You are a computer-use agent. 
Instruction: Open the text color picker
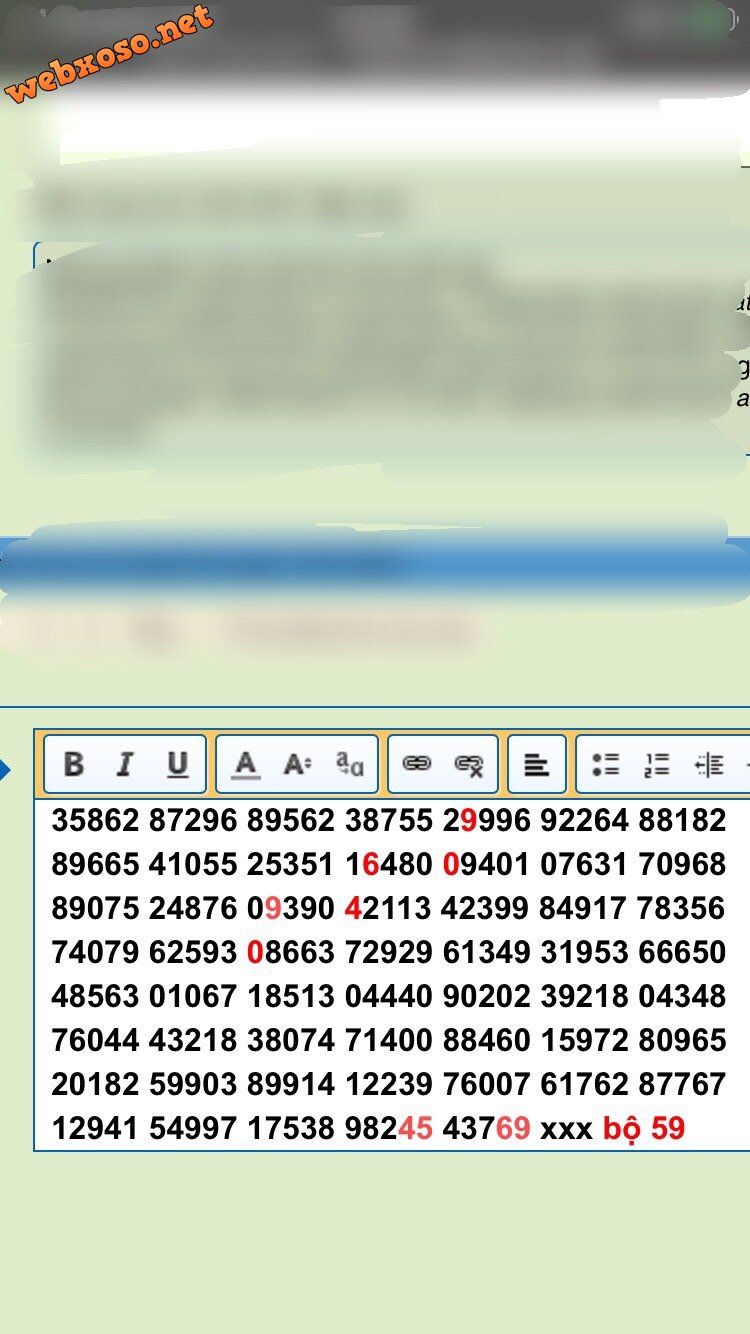pos(245,765)
